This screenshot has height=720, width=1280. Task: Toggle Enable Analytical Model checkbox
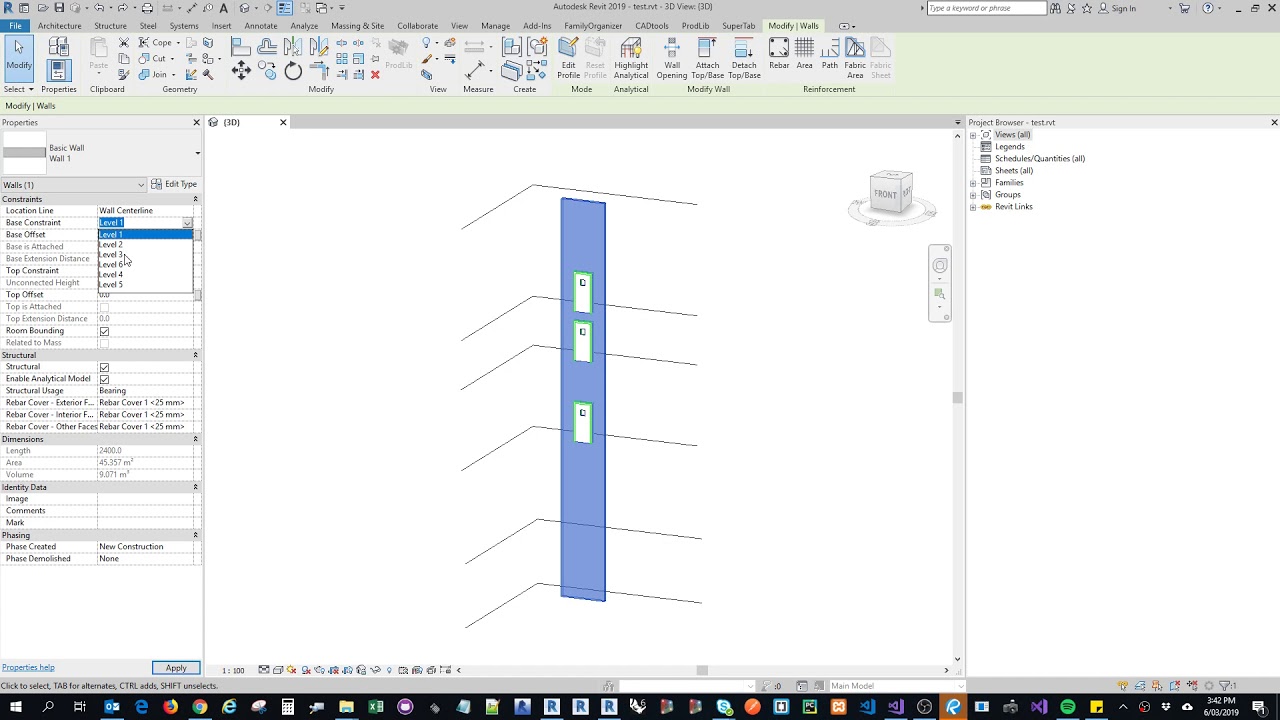point(104,379)
